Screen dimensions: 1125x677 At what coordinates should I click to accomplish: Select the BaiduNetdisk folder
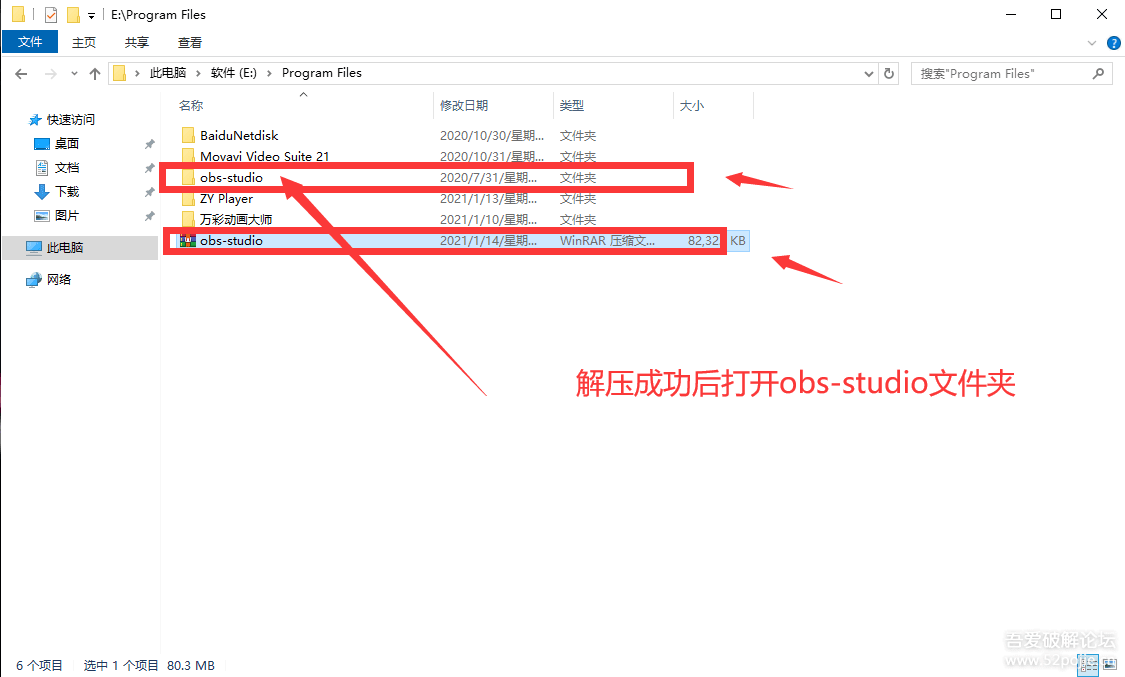pos(239,136)
